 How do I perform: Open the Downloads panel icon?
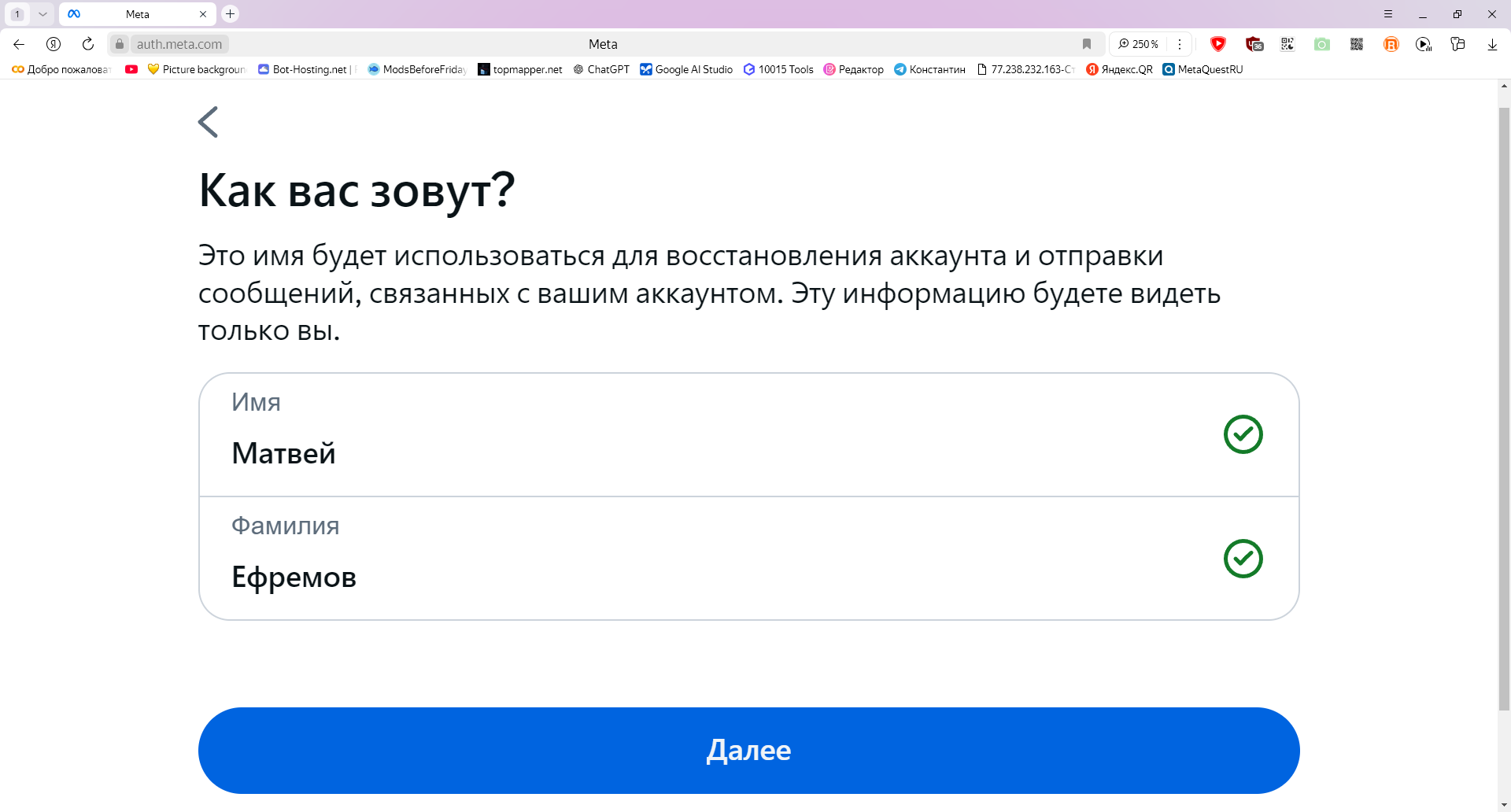coord(1492,44)
